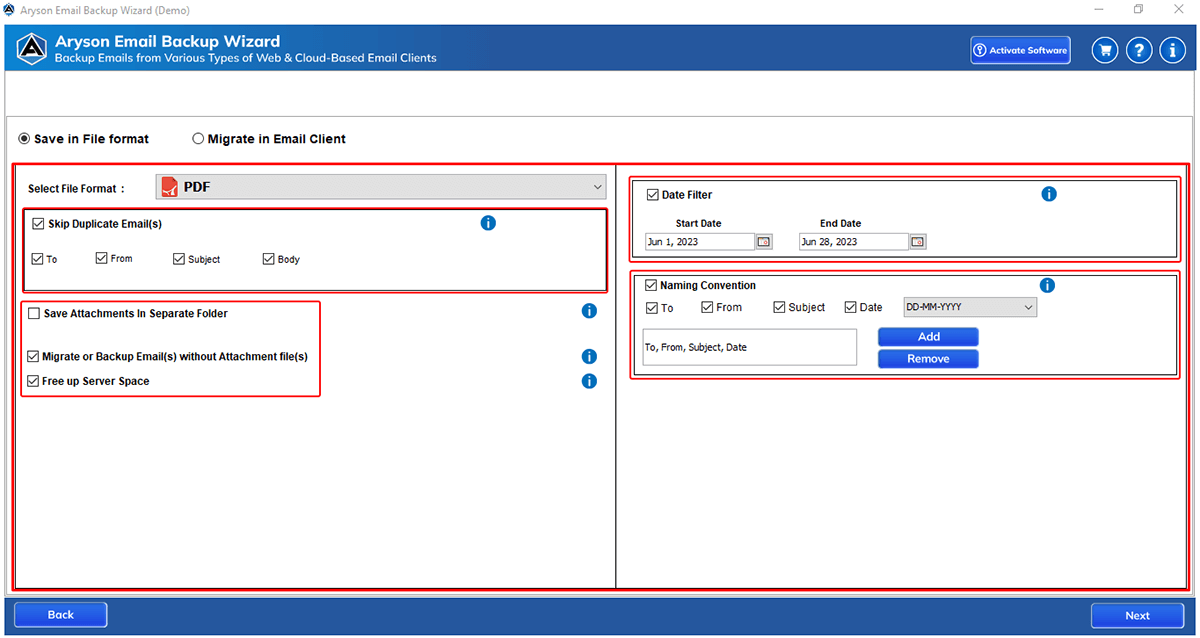Uncheck From under Naming Convention
Screen dimensions: 1200x638
tap(707, 307)
